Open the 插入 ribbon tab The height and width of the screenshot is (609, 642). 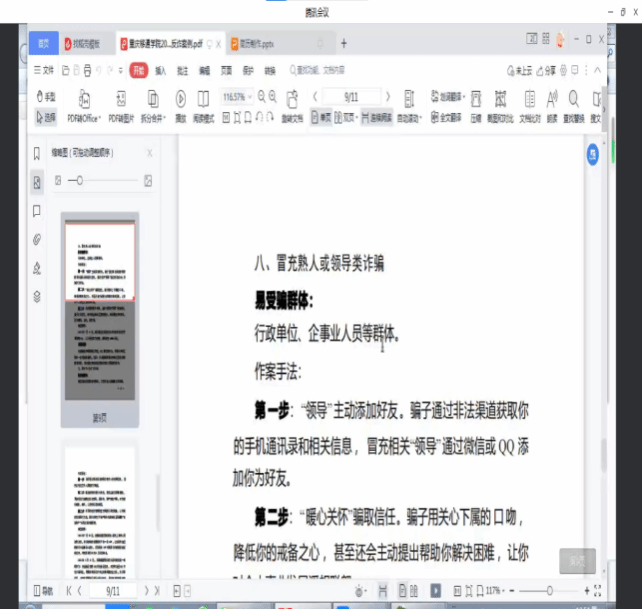[x=160, y=71]
